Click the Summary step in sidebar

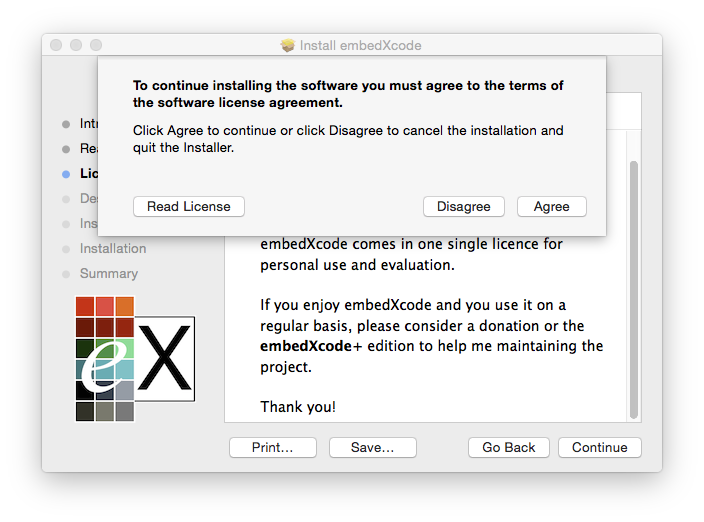[x=109, y=274]
